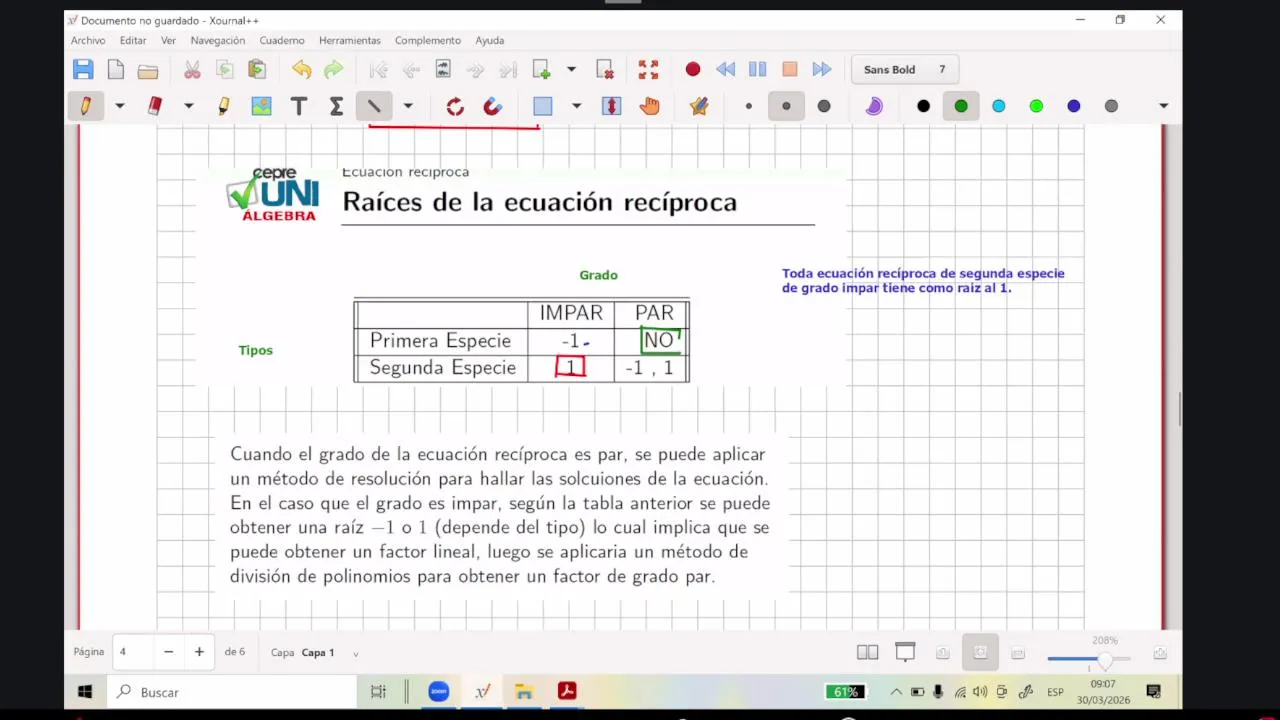
Task: Toggle the magnet snapping tool
Action: [x=492, y=106]
